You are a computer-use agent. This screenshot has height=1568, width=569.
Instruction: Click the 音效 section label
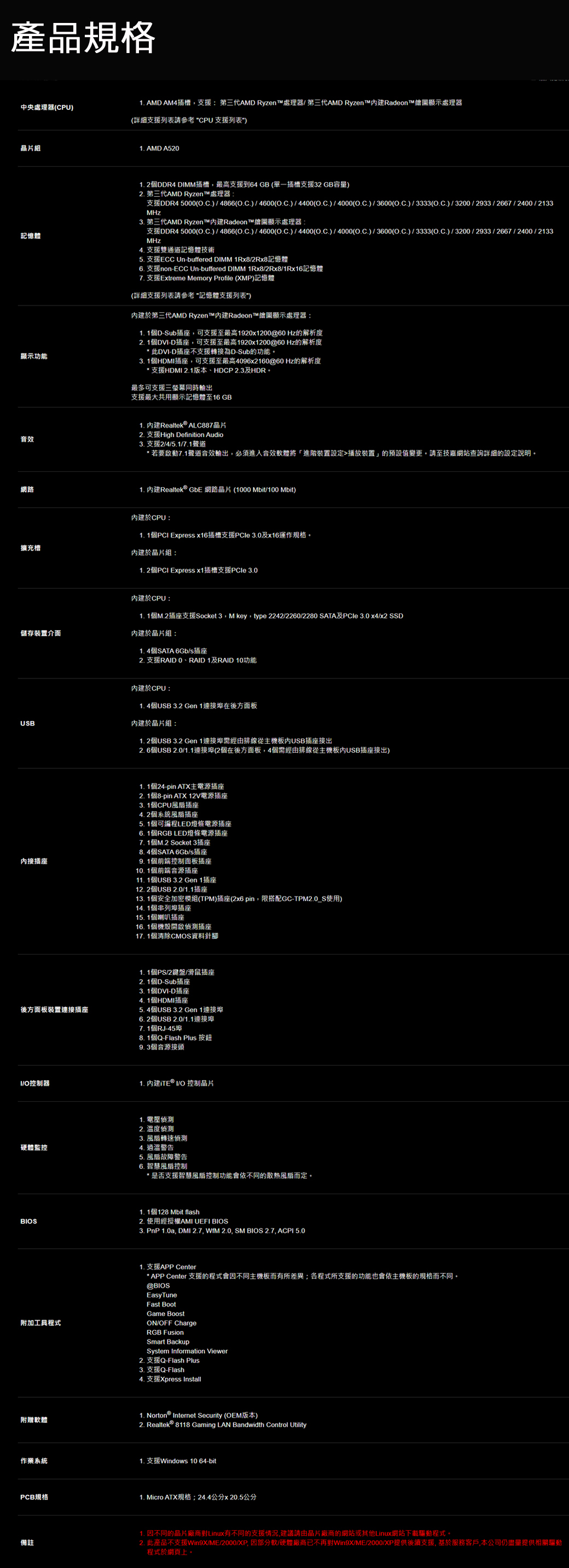(x=27, y=440)
